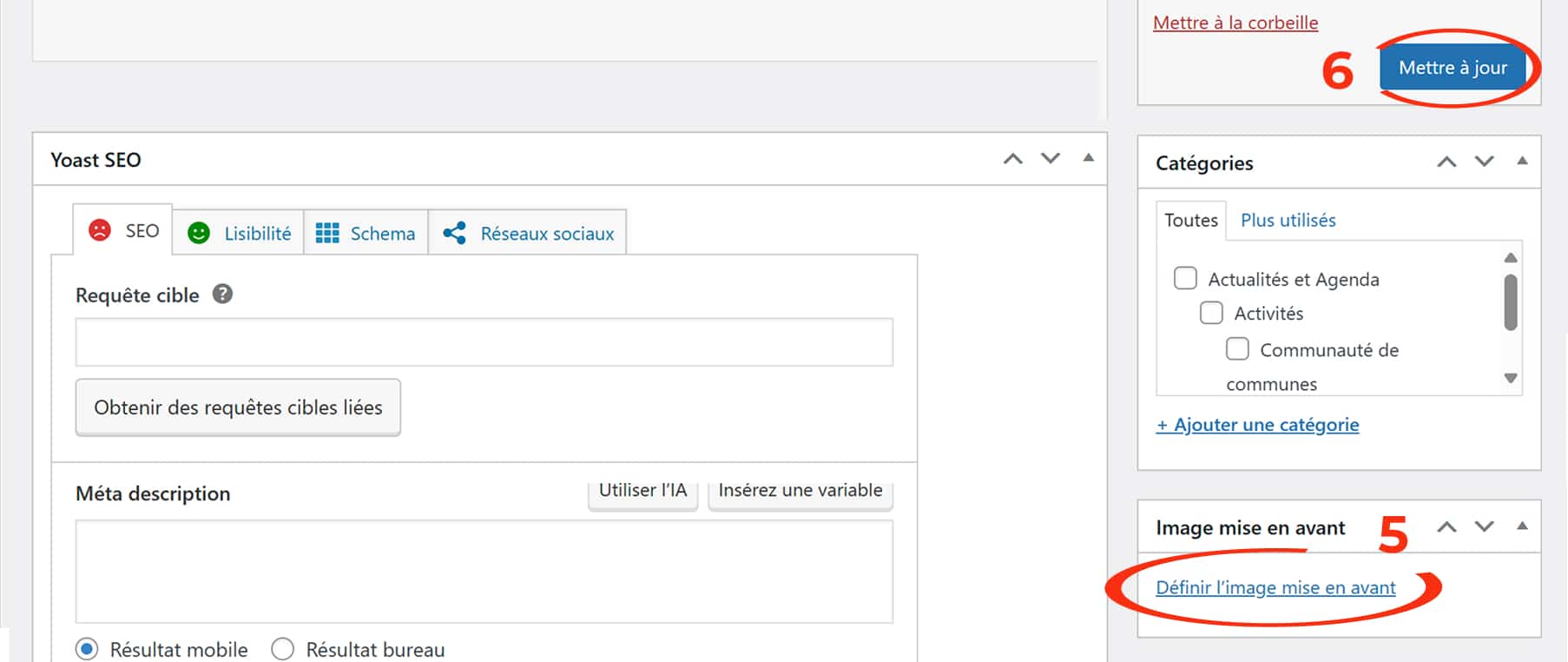Click the categories list scroll-up arrow

pos(1511,257)
